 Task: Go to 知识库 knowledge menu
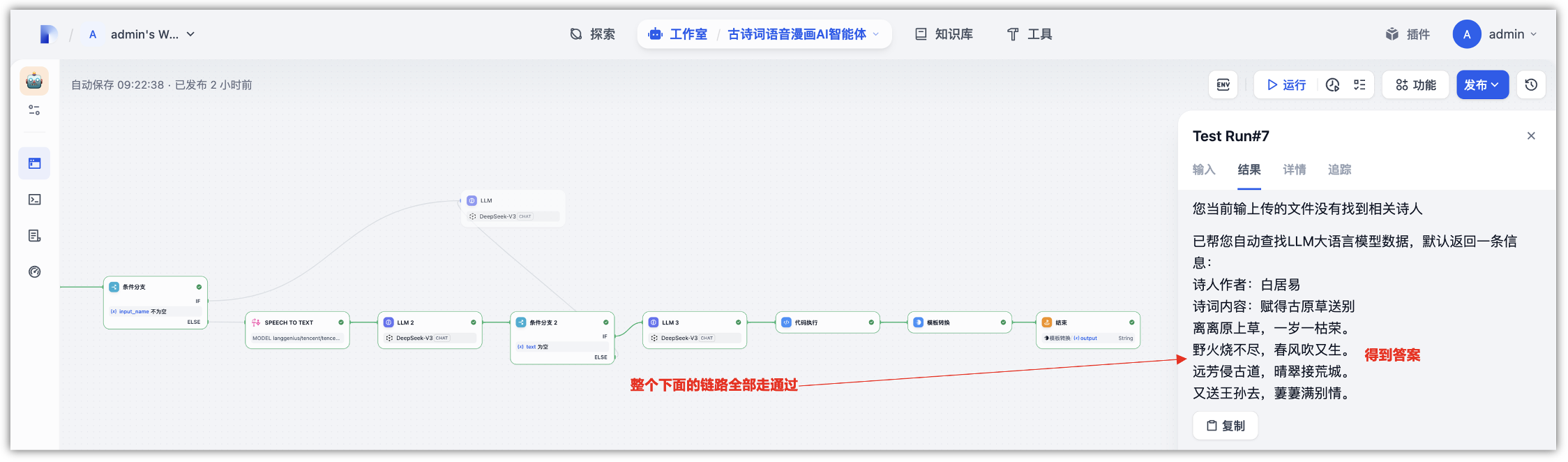pyautogui.click(x=944, y=34)
